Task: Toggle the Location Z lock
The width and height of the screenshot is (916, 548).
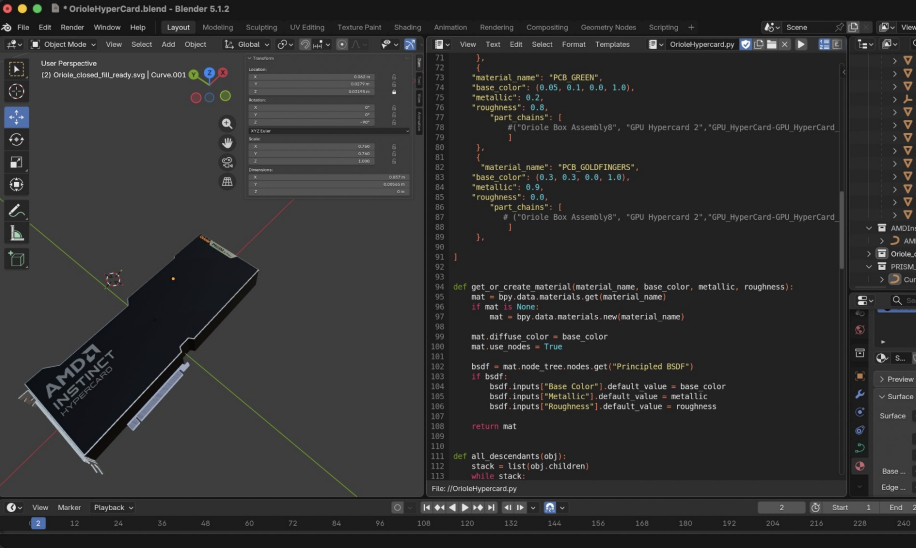Action: pos(394,92)
